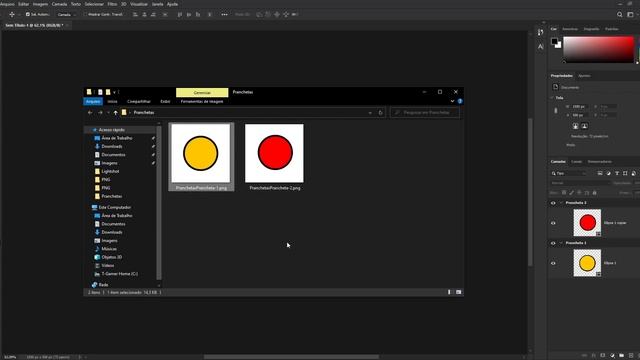Hide the Prancheta 1 artboard
Screen dimensions: 640x360
[x=553, y=243]
